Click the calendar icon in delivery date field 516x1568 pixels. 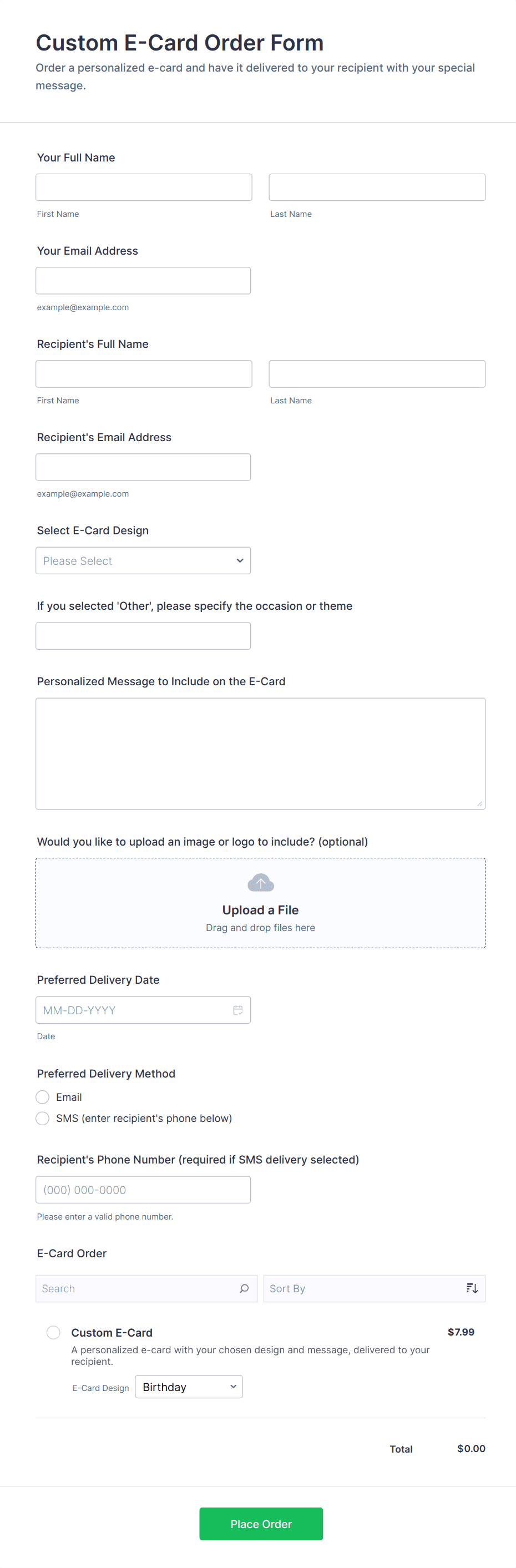tap(237, 1010)
